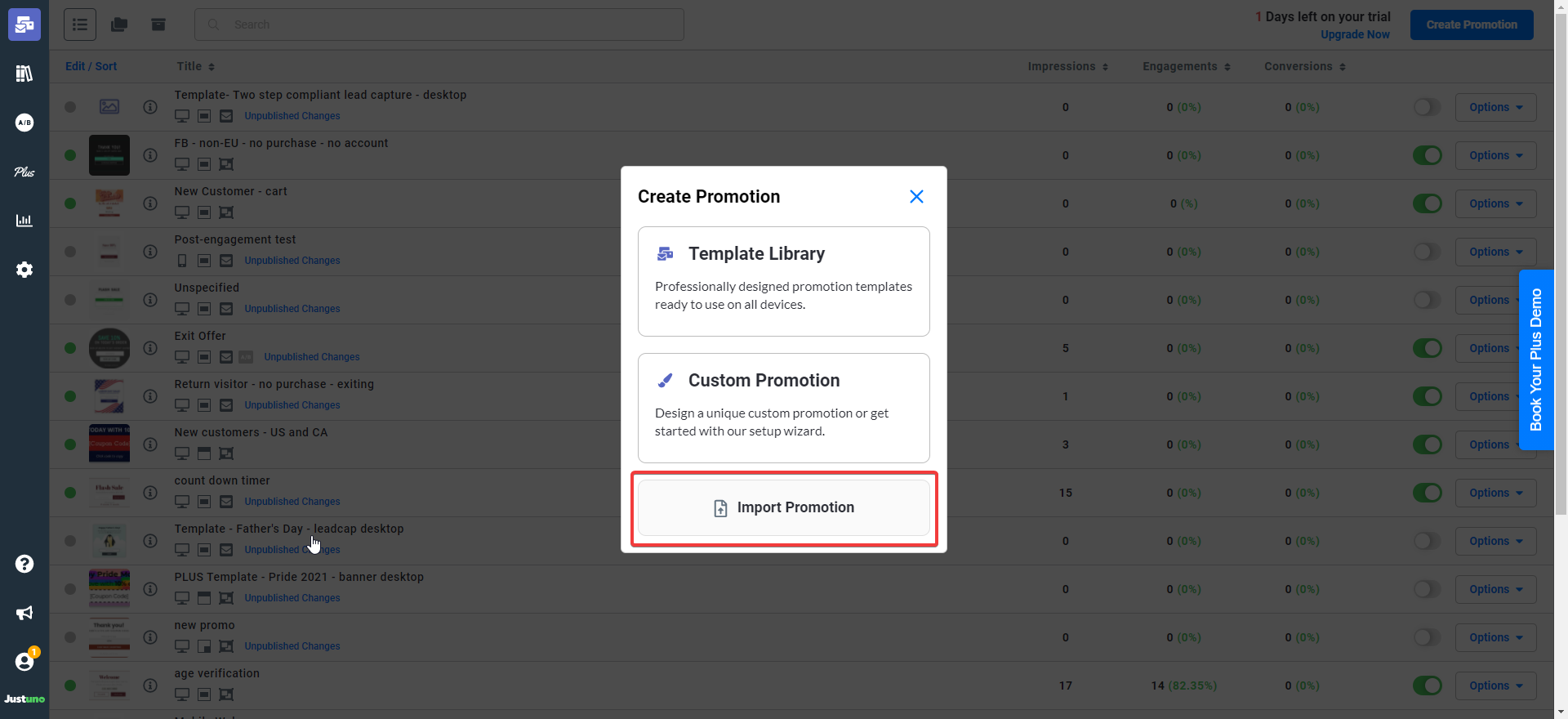Viewport: 1568px width, 719px height.
Task: Sort the list by Impressions column
Action: click(x=1067, y=66)
